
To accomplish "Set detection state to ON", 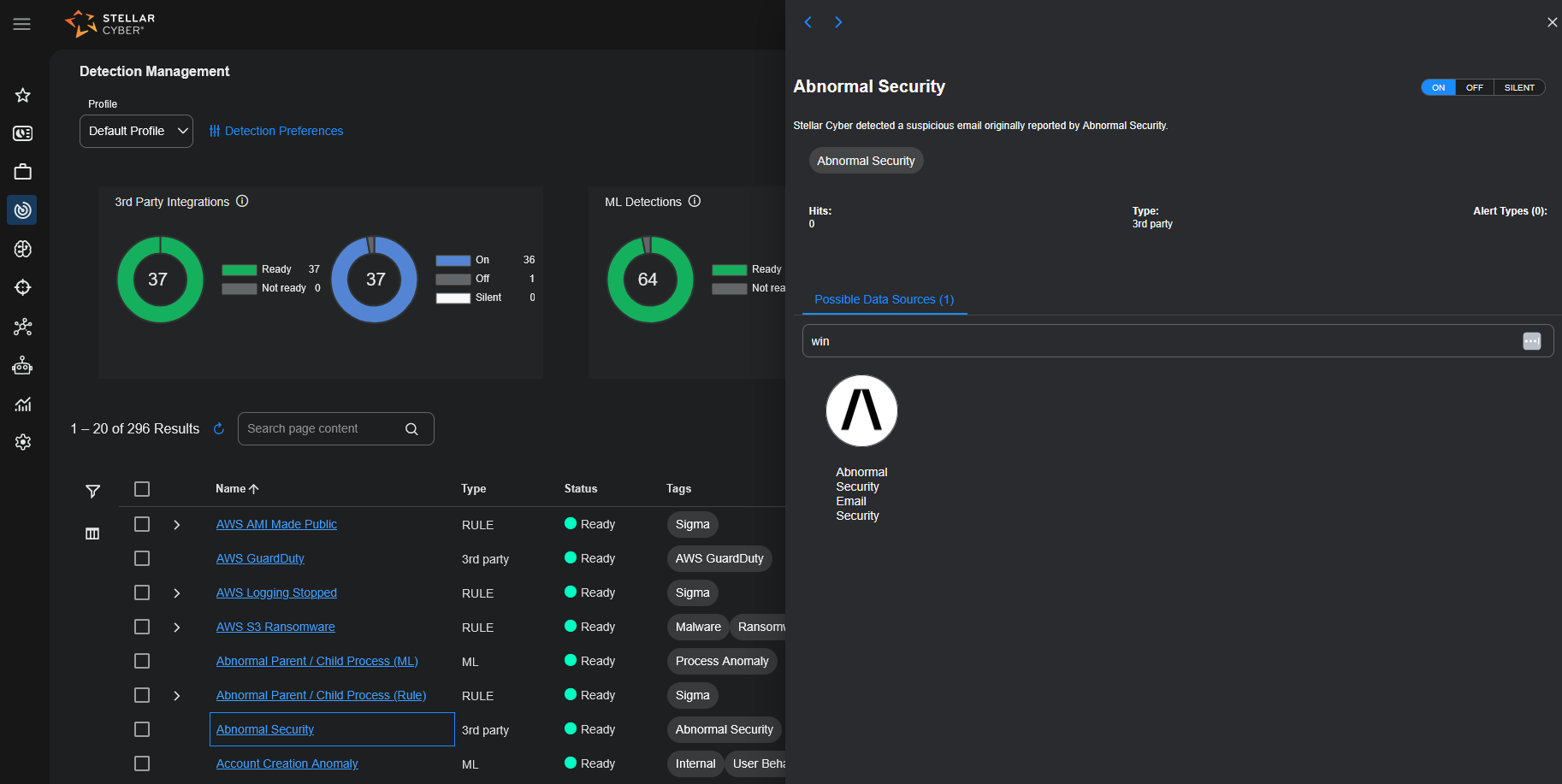I will [x=1439, y=87].
